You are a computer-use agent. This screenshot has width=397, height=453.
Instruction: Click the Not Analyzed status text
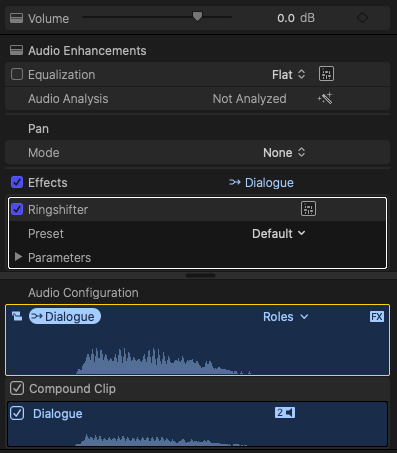pos(249,99)
